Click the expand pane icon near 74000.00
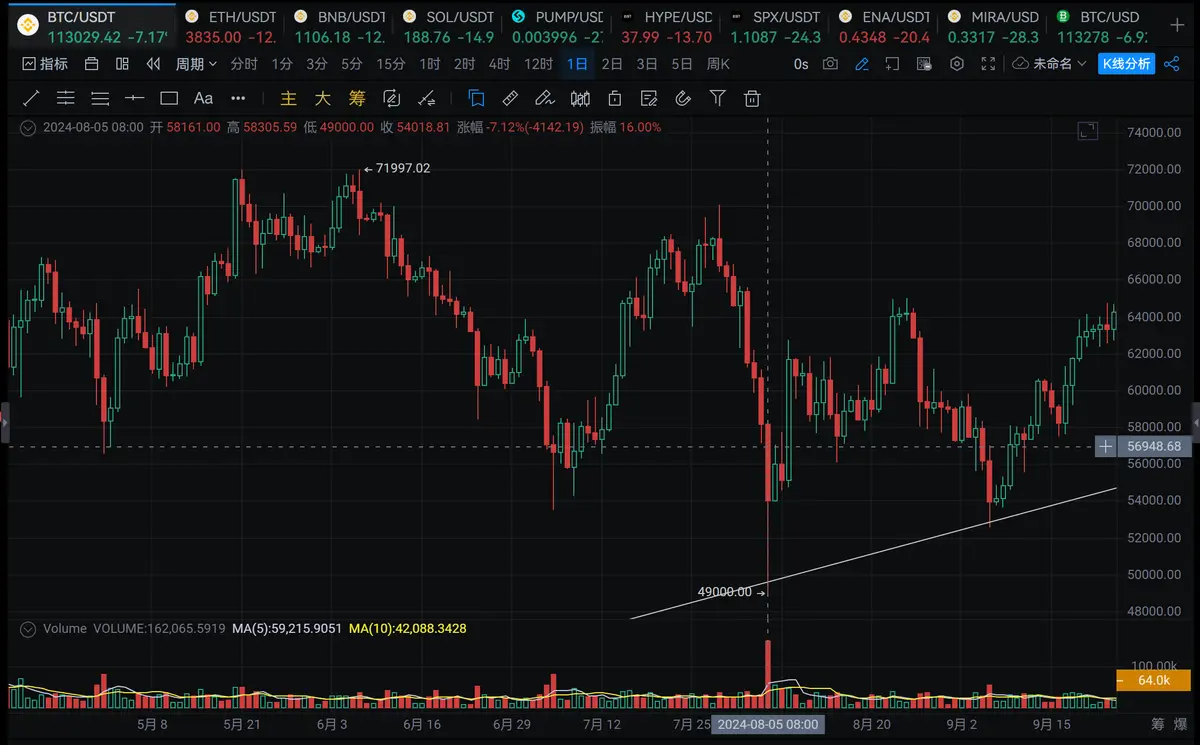 (1087, 130)
